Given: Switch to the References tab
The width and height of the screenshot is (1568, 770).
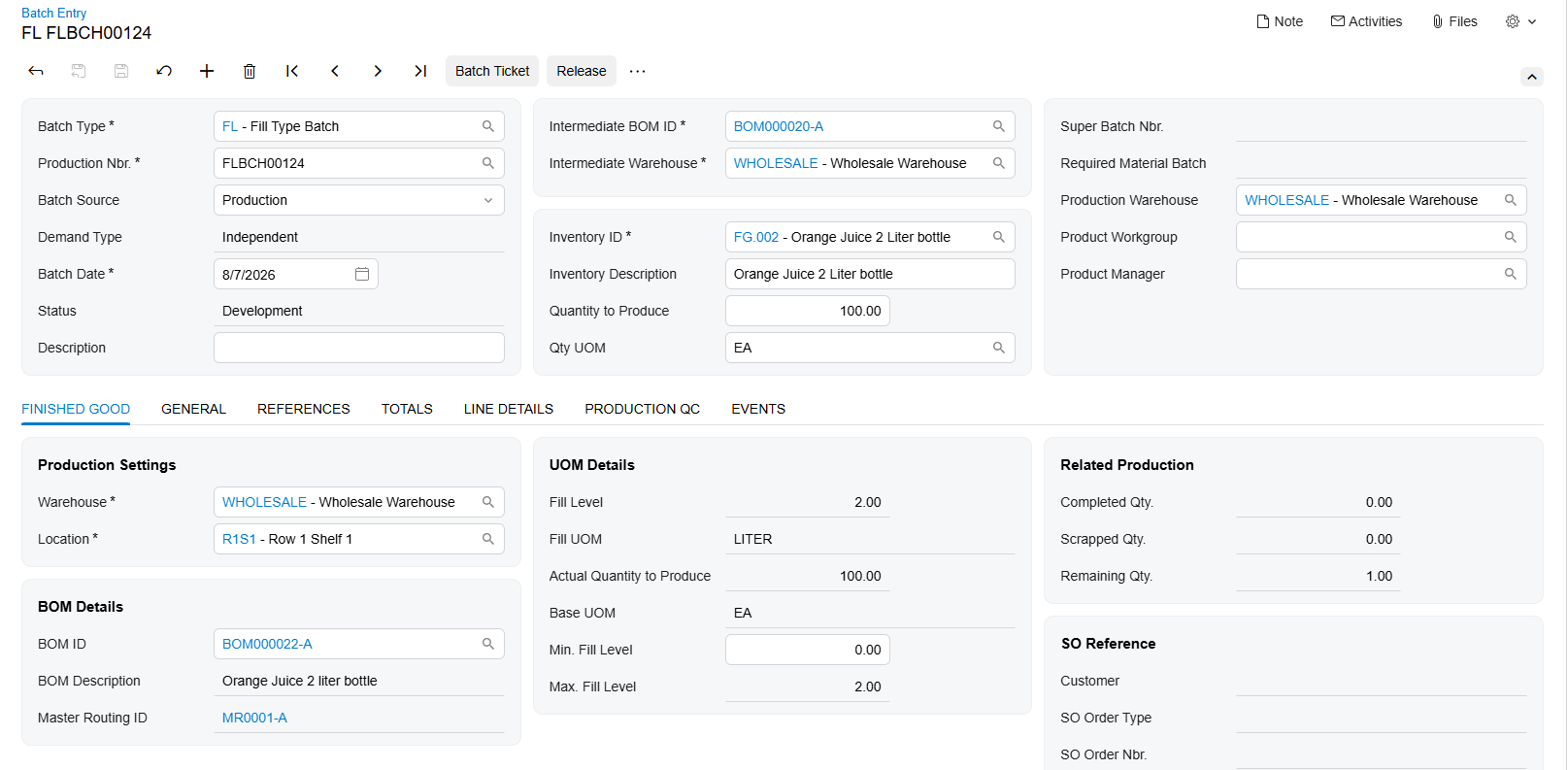Looking at the screenshot, I should pos(304,409).
